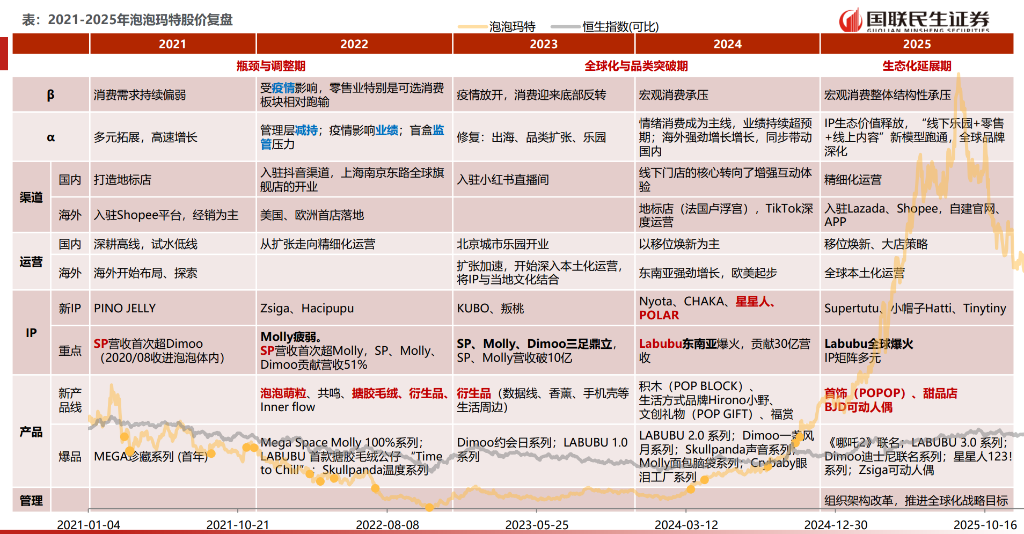Select the 管理 row label

point(31,499)
